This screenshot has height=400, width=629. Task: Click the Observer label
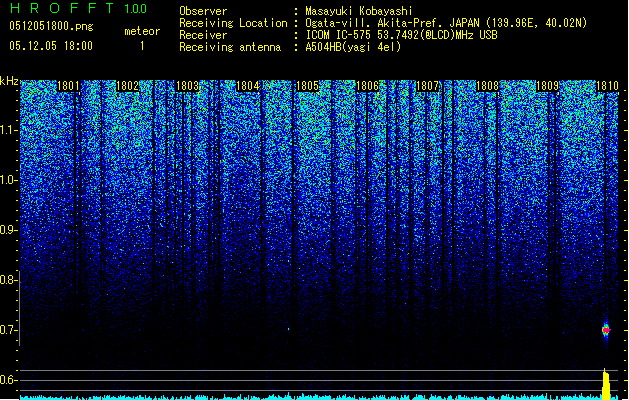(203, 11)
